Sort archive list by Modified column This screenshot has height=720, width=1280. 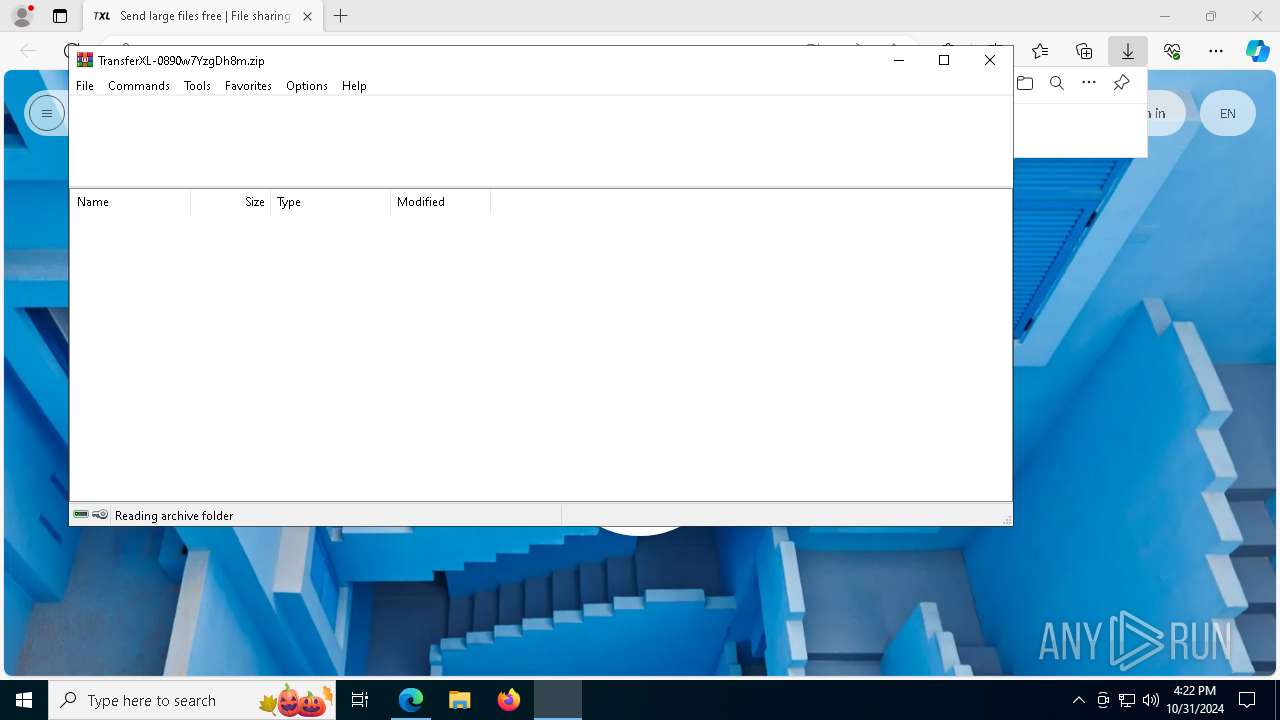441,202
